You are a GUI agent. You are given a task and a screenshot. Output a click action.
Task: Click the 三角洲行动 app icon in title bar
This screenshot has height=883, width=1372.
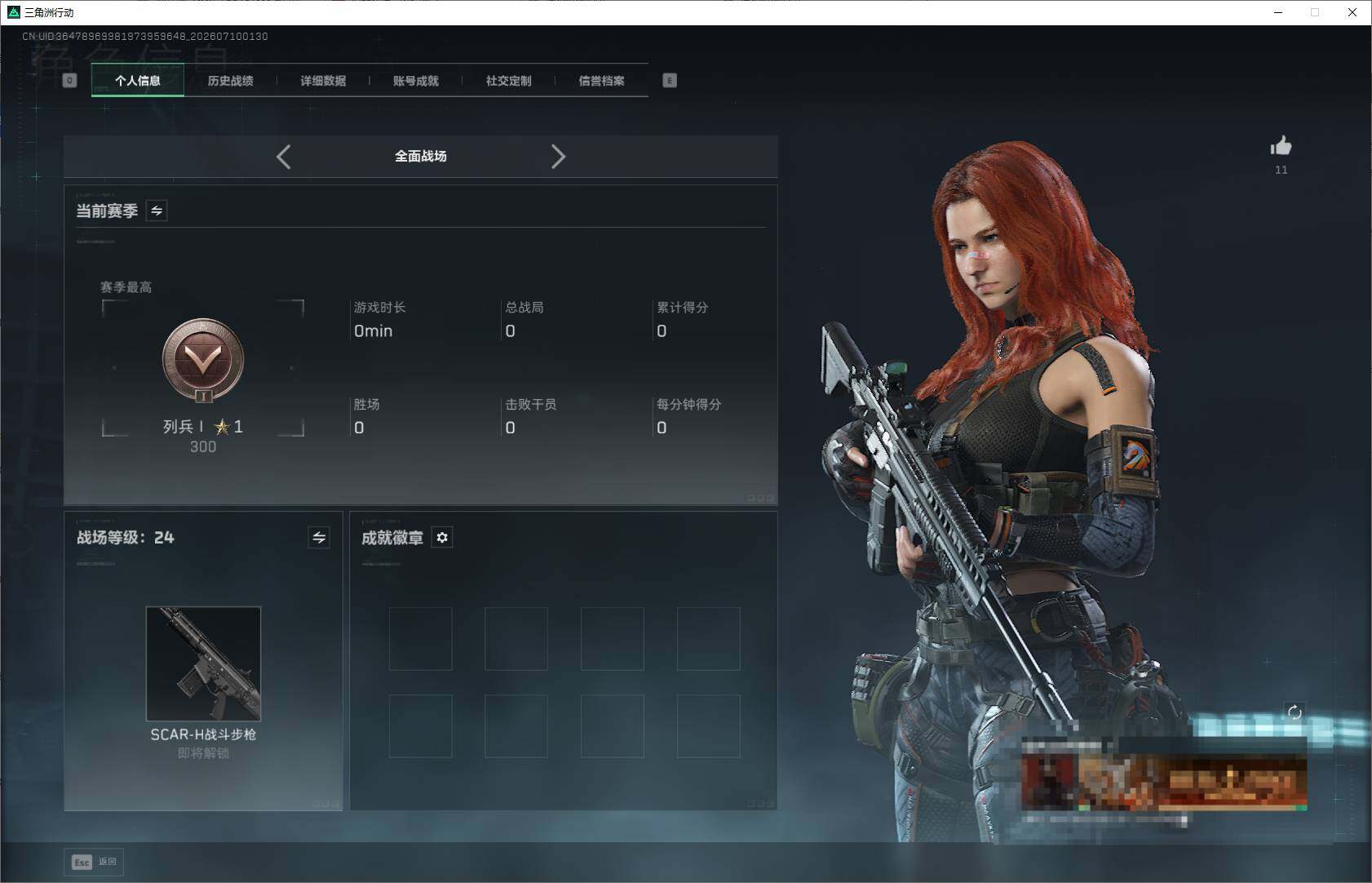(x=13, y=12)
